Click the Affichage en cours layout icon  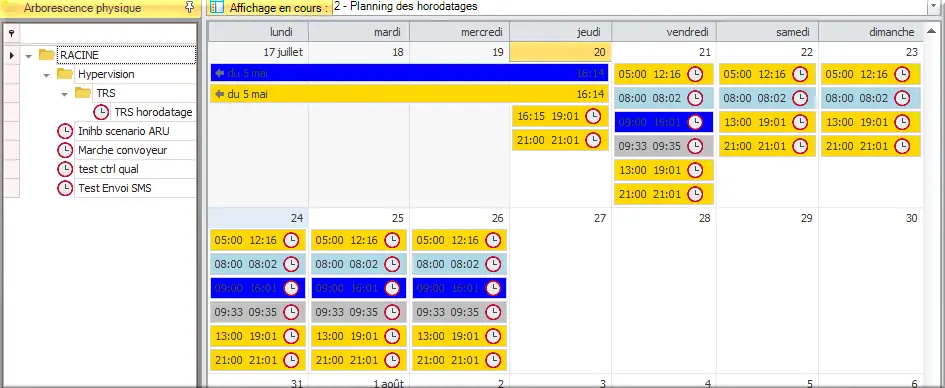(217, 8)
